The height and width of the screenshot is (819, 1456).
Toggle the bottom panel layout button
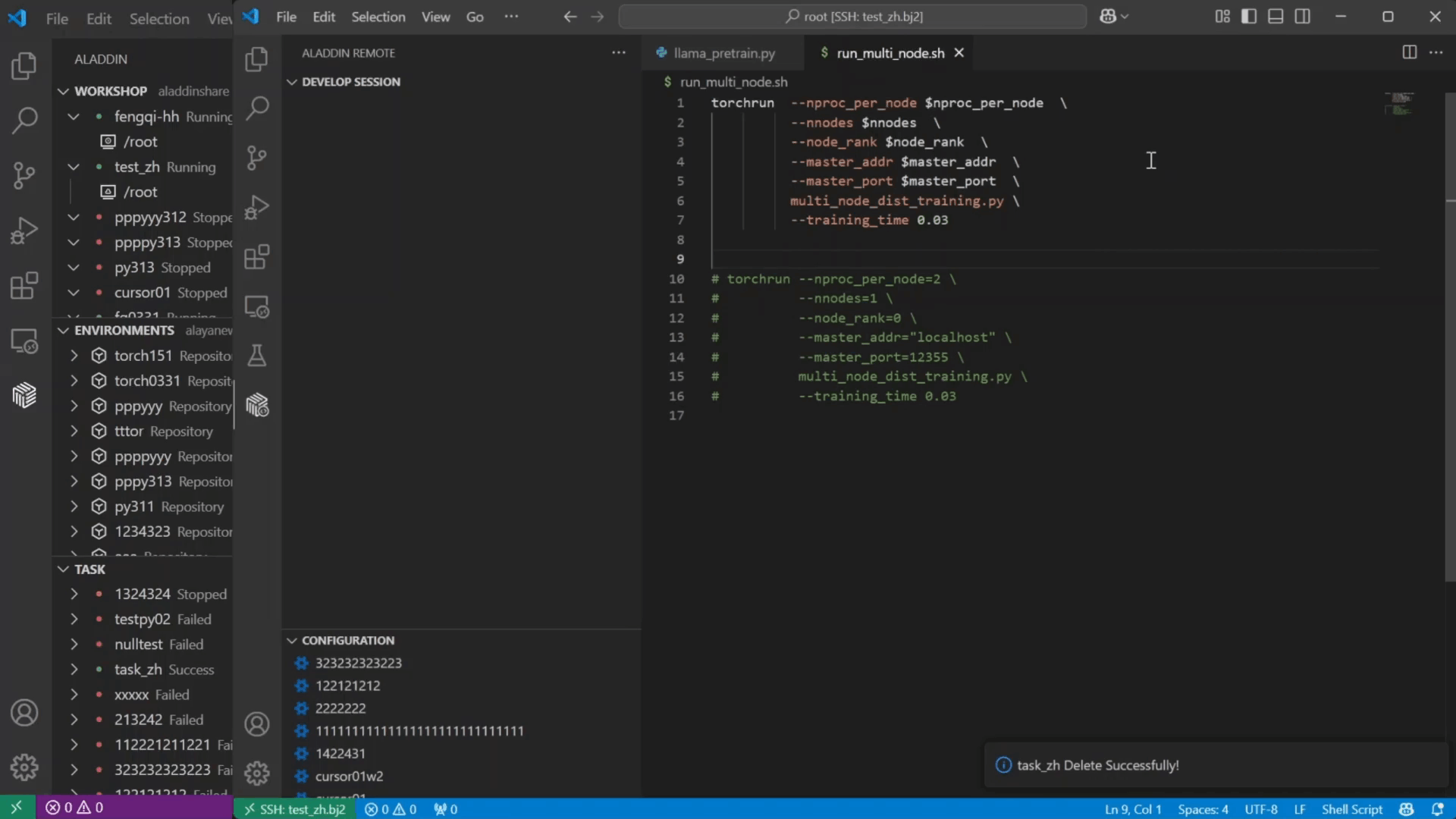1276,17
